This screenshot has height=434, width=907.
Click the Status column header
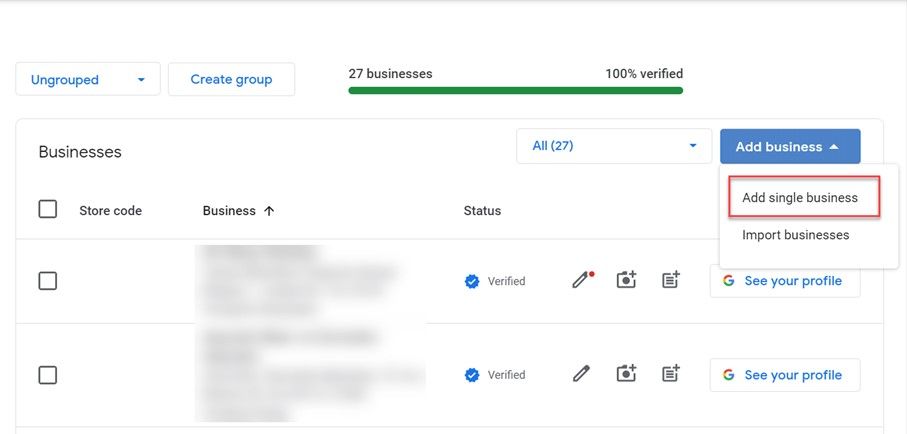(482, 211)
